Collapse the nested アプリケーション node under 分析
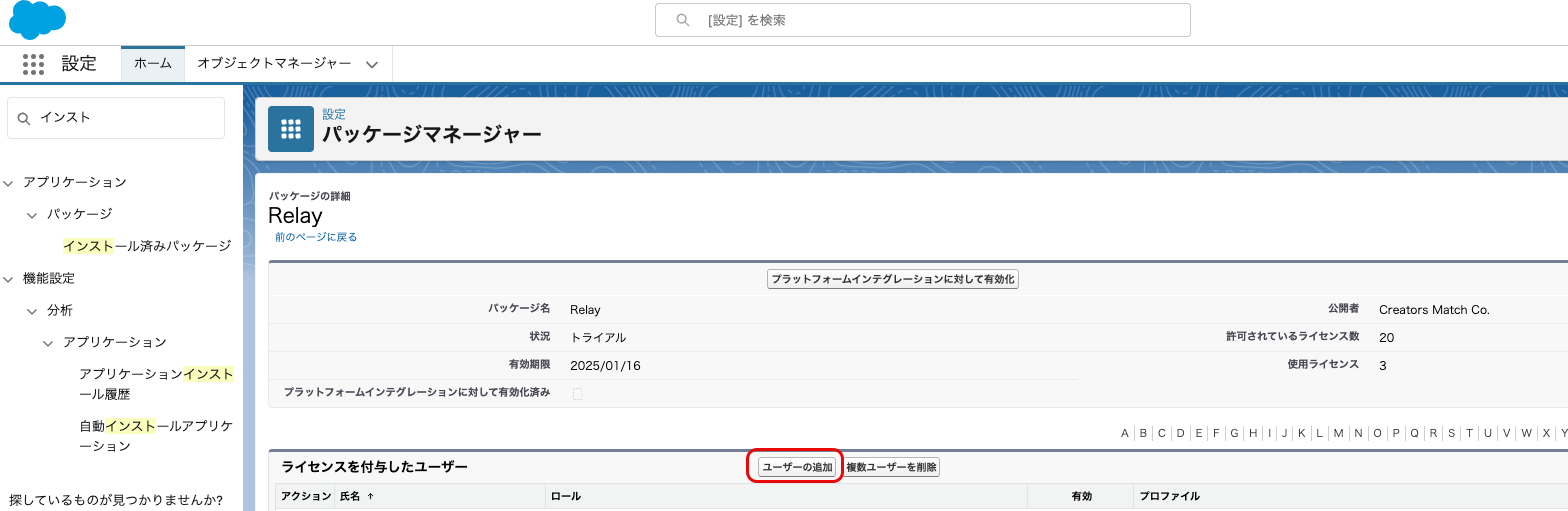 coord(48,343)
